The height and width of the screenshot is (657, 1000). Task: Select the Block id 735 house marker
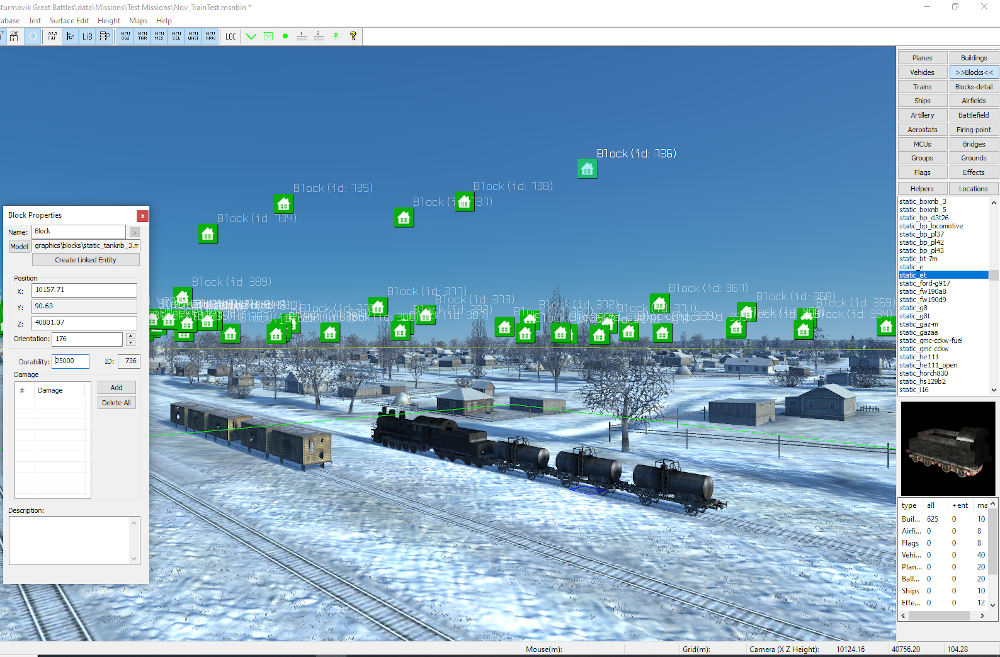click(x=284, y=204)
